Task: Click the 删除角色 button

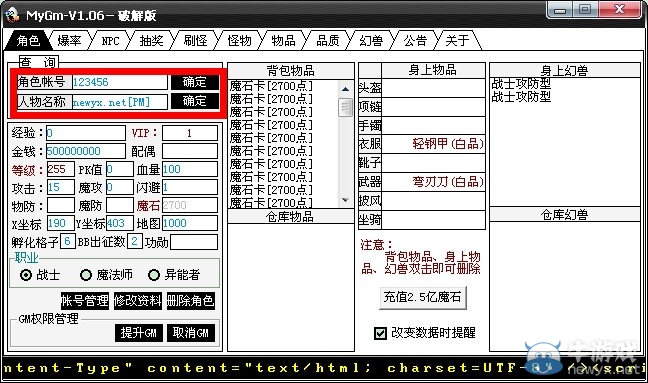Action: [191, 301]
